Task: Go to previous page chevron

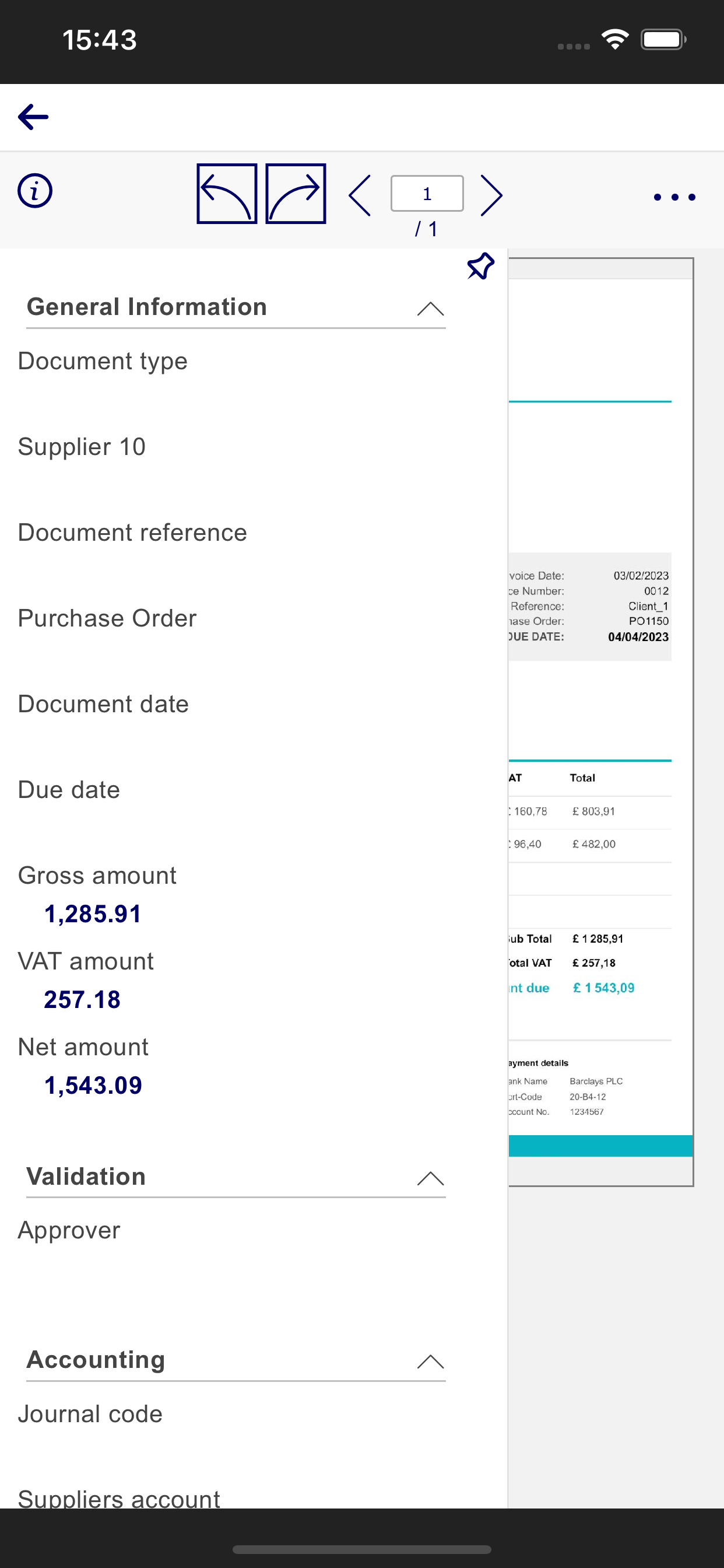Action: coord(360,195)
